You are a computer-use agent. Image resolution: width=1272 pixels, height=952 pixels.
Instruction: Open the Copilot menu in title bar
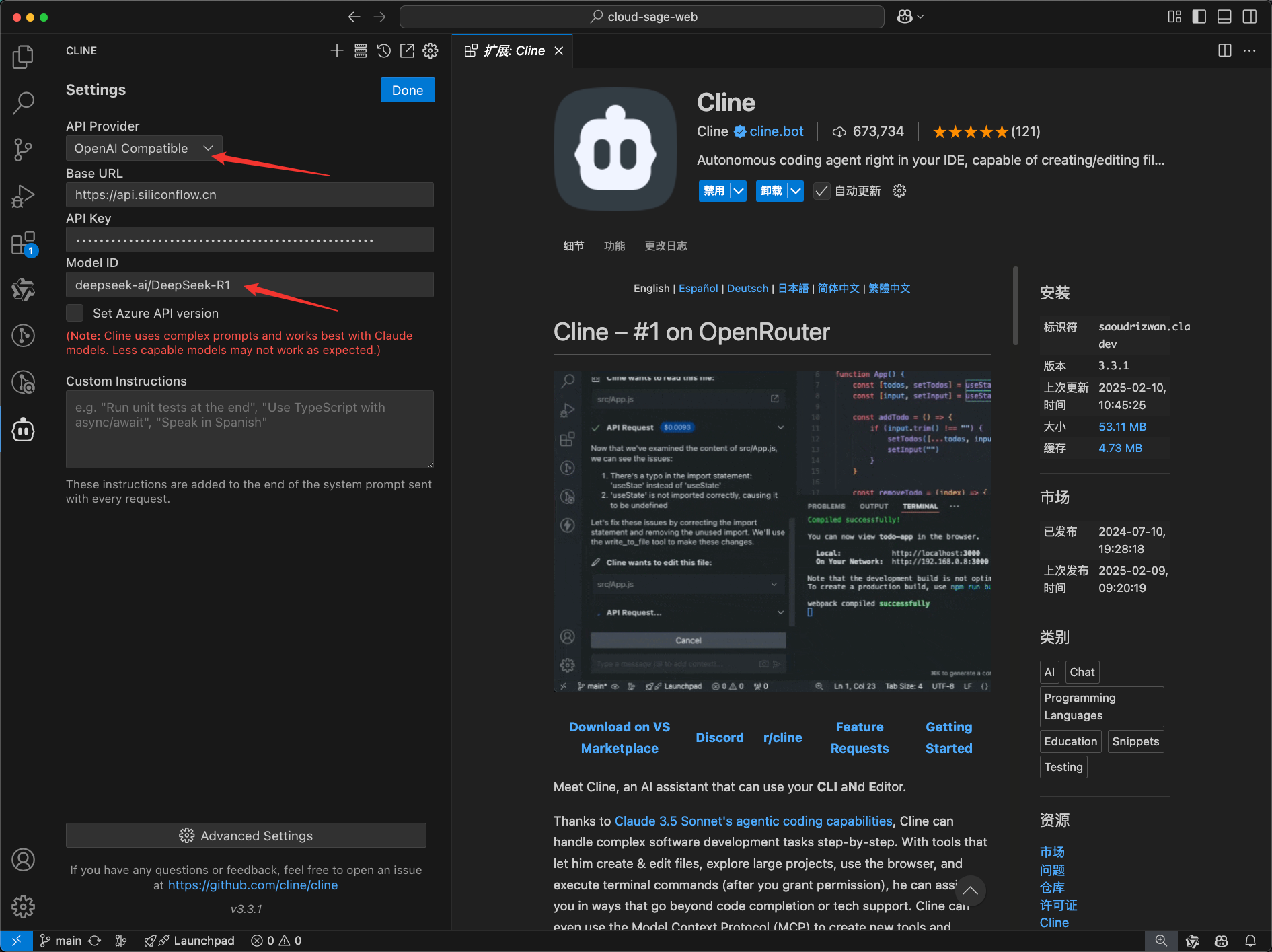click(910, 17)
